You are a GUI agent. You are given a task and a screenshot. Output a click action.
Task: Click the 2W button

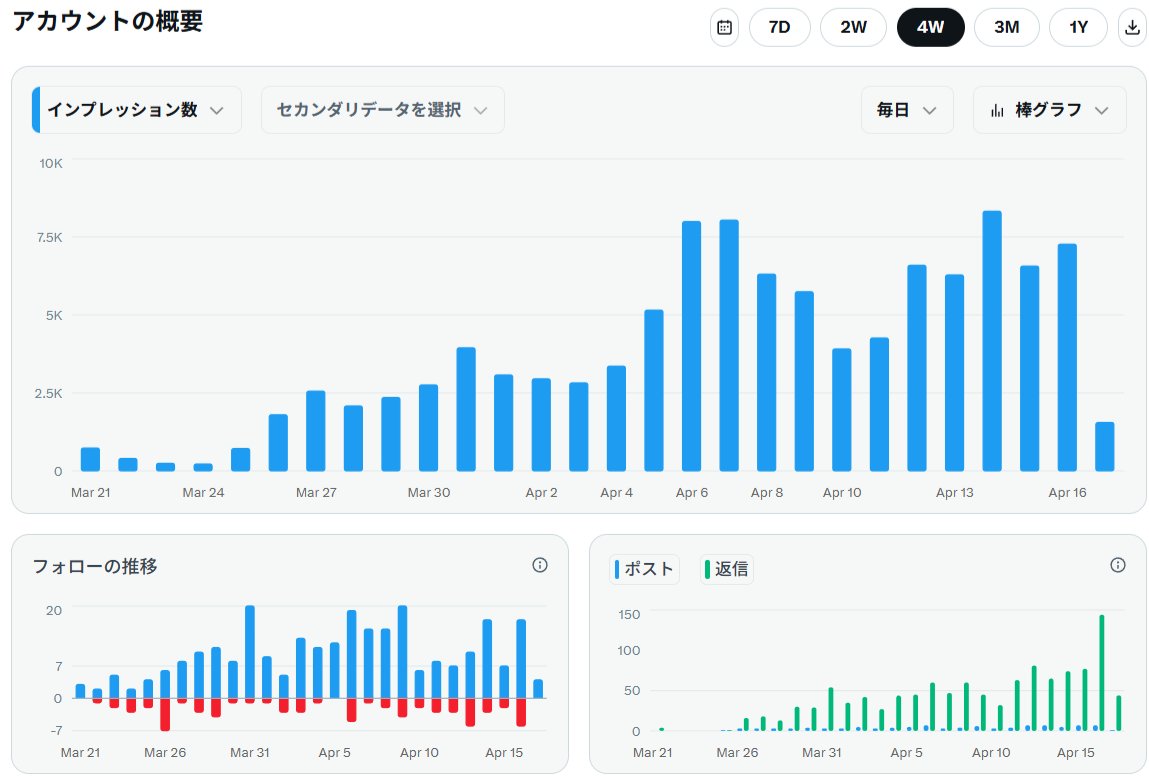point(853,27)
